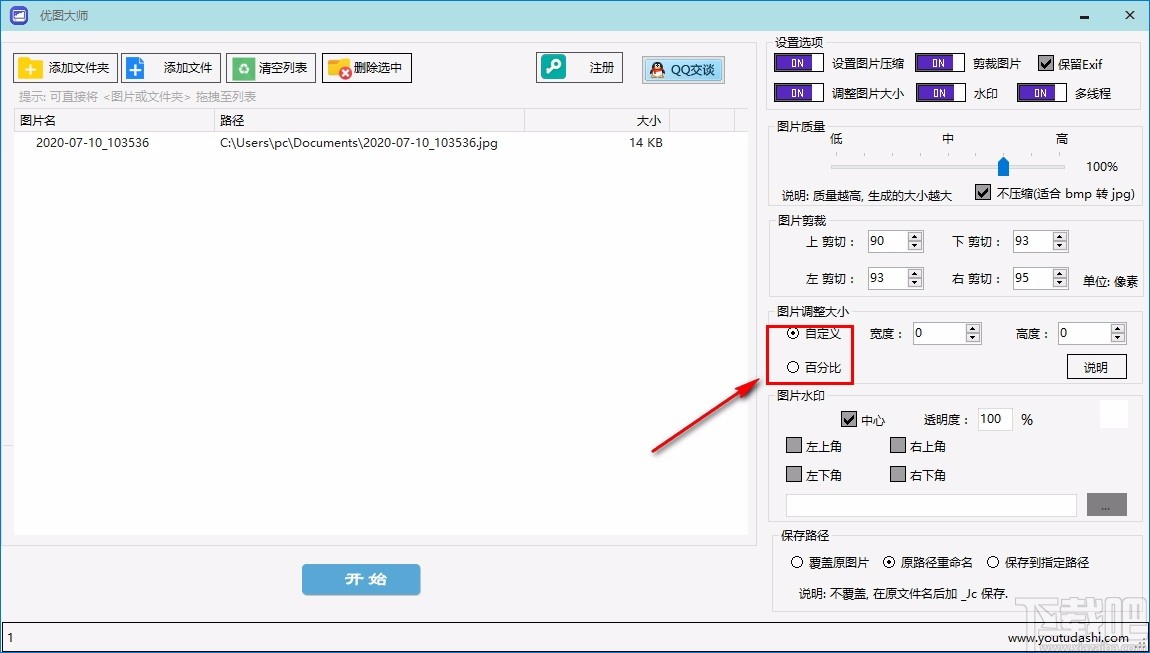Choose 覆盖原图片 save mode
Viewport: 1150px width, 653px height.
coord(798,562)
